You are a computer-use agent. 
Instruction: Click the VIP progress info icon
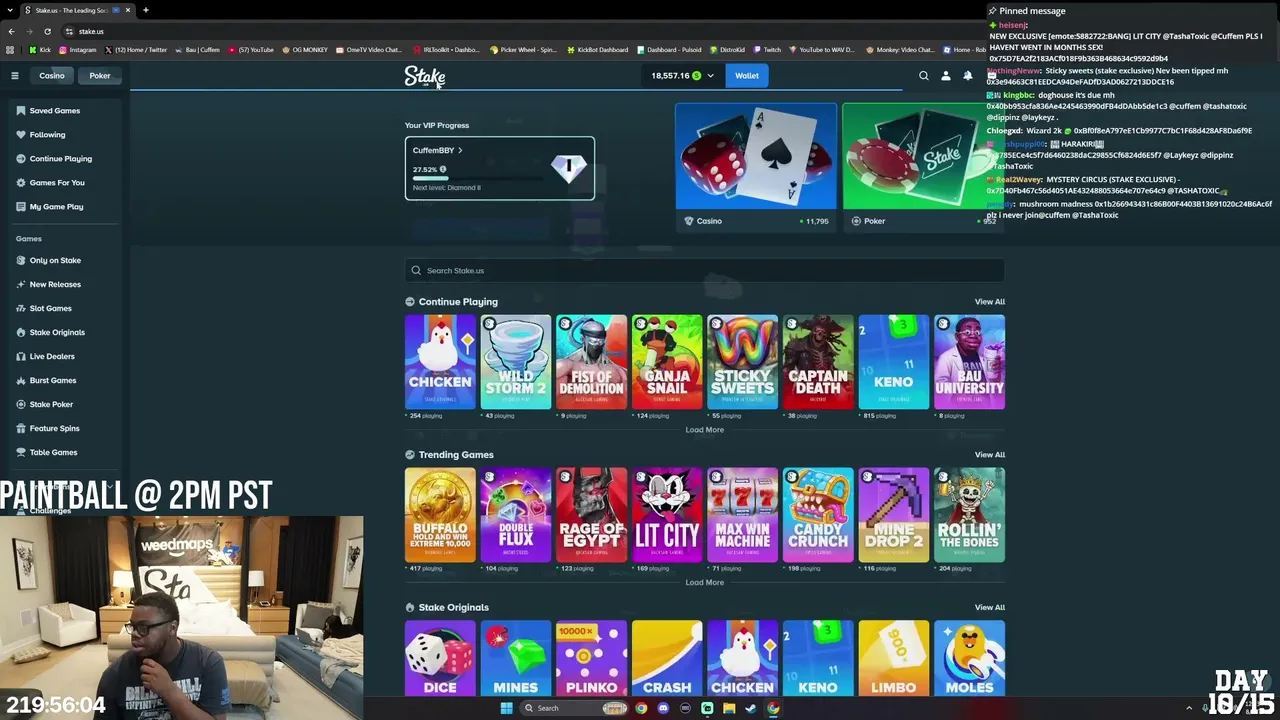coord(443,170)
